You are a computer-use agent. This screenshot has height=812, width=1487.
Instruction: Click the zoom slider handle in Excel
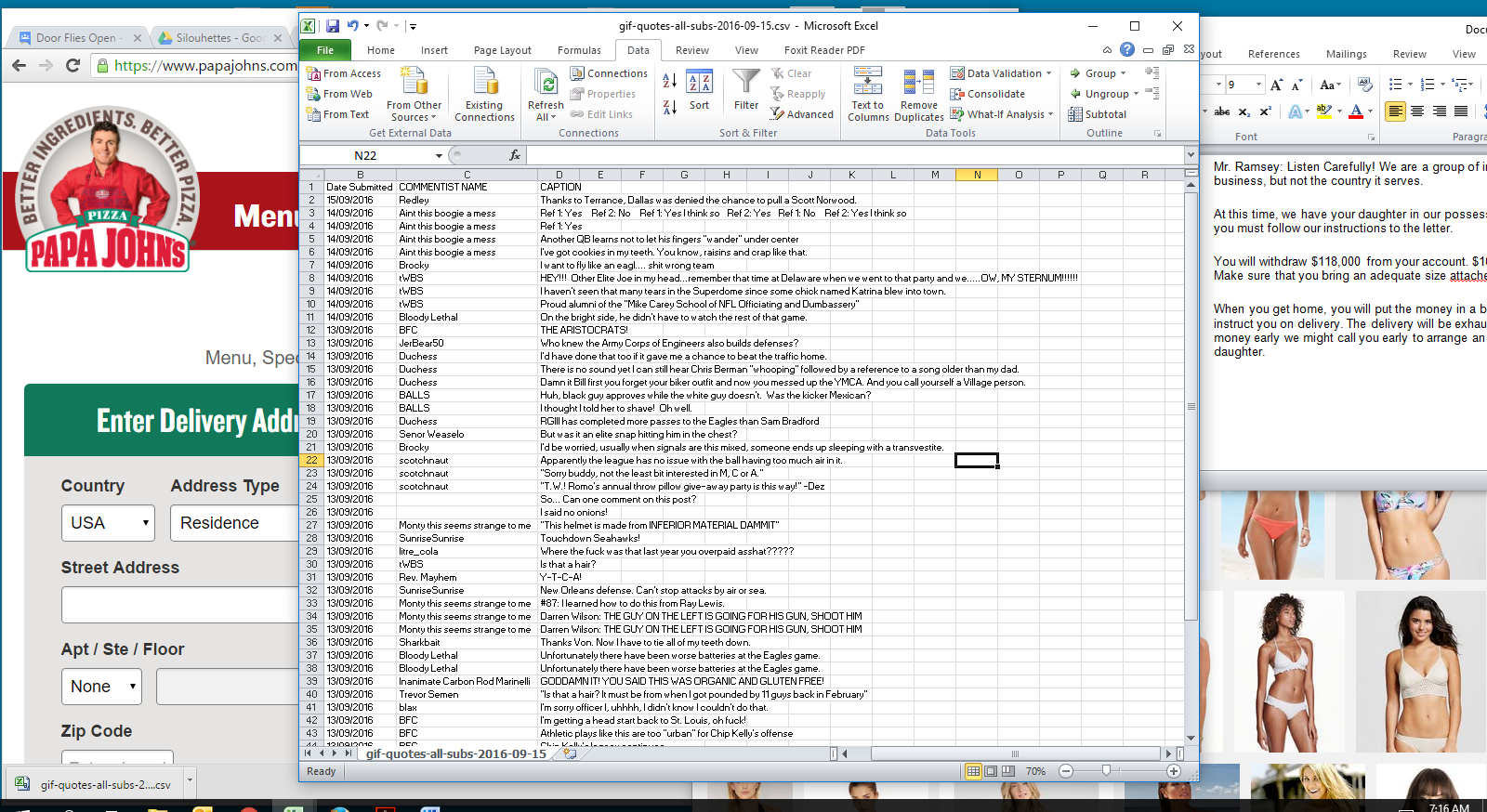[1106, 771]
